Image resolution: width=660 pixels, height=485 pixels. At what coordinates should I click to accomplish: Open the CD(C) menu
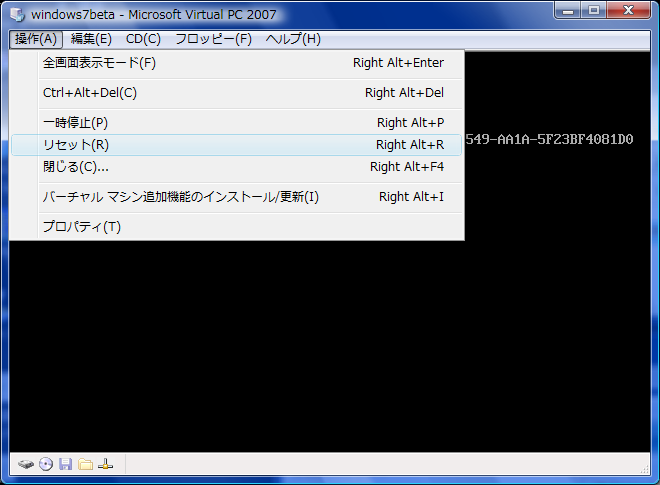coord(143,39)
